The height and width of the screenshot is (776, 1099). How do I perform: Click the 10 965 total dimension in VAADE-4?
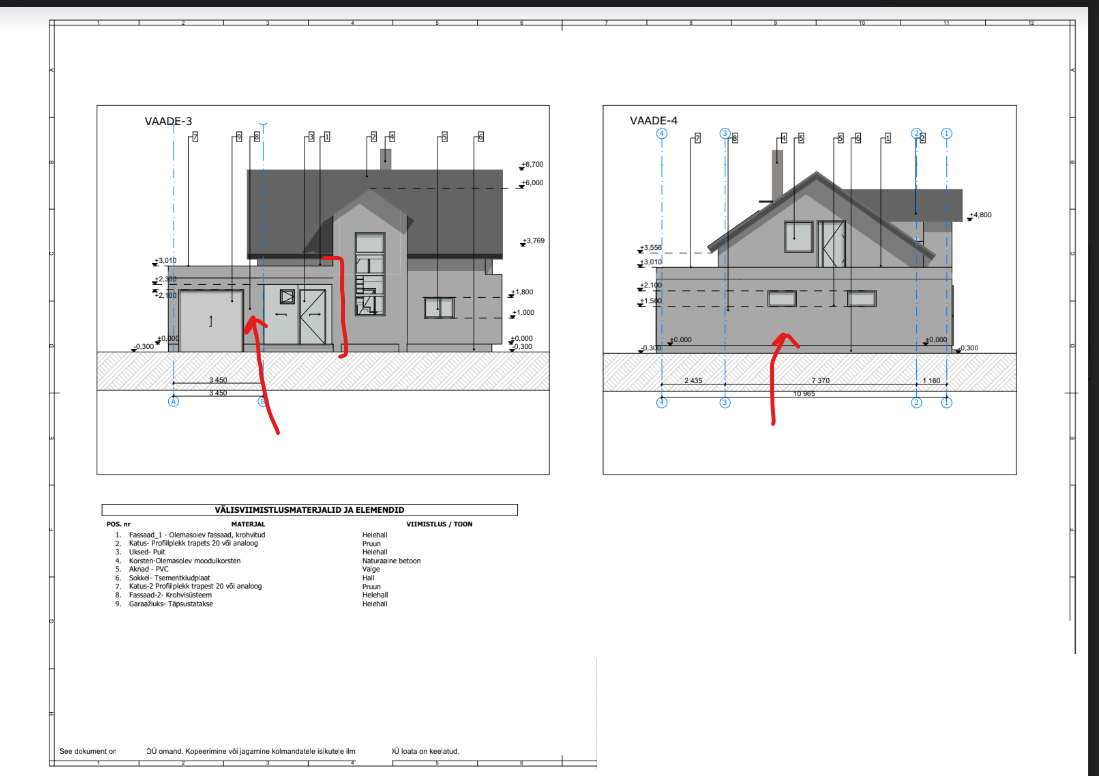click(x=804, y=396)
